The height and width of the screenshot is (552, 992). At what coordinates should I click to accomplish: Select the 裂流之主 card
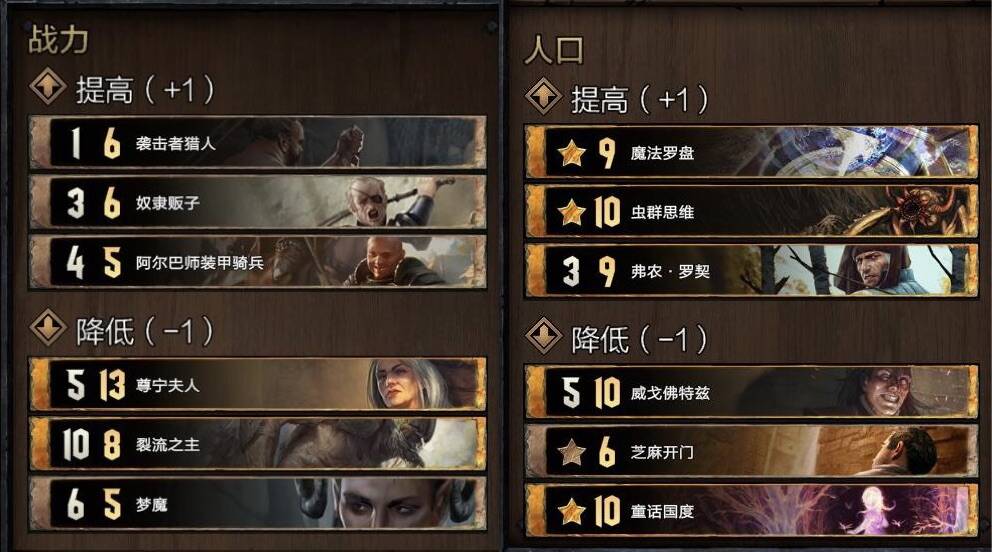(258, 444)
